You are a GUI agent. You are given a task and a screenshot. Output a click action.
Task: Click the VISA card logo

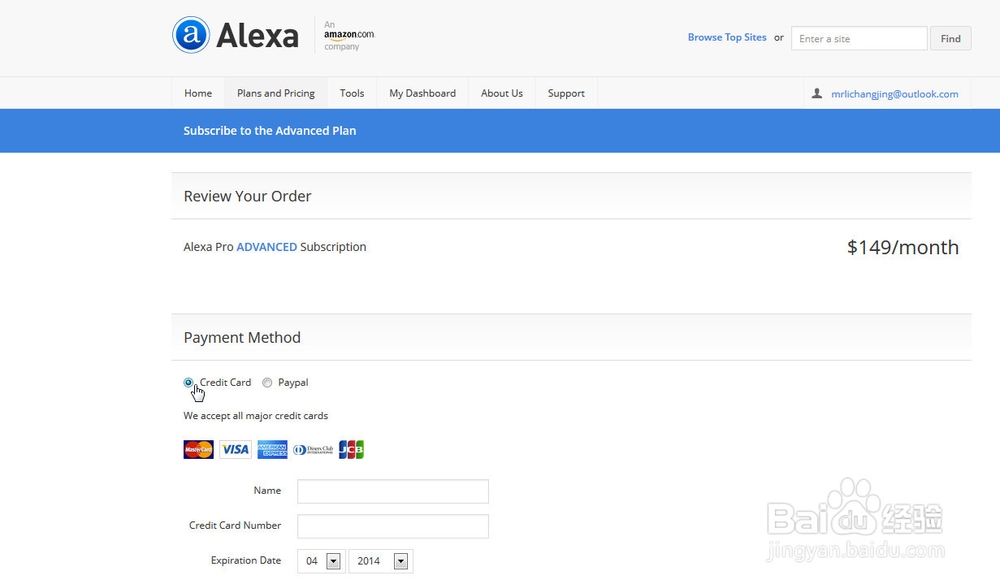click(235, 449)
